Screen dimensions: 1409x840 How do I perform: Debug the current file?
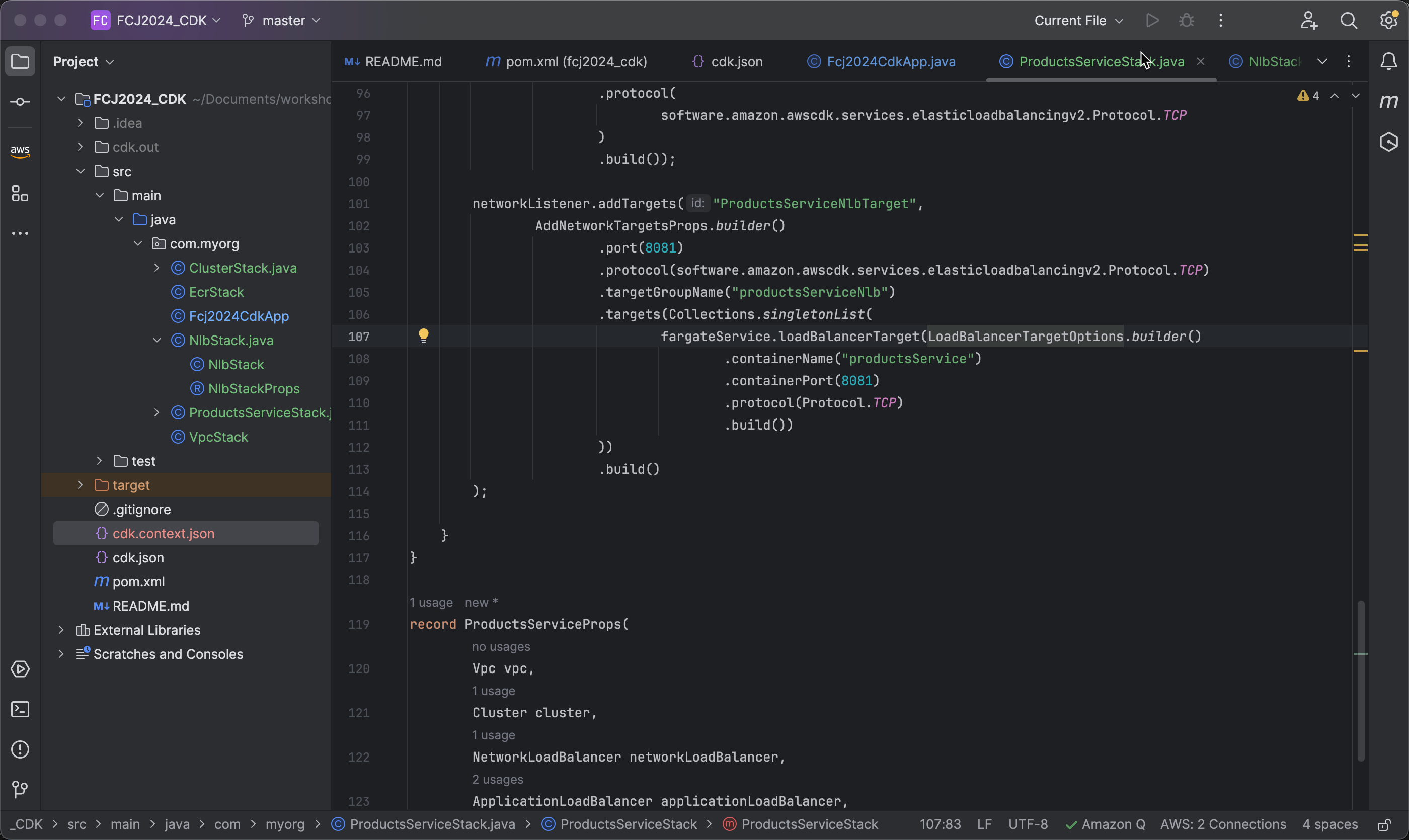(1187, 21)
